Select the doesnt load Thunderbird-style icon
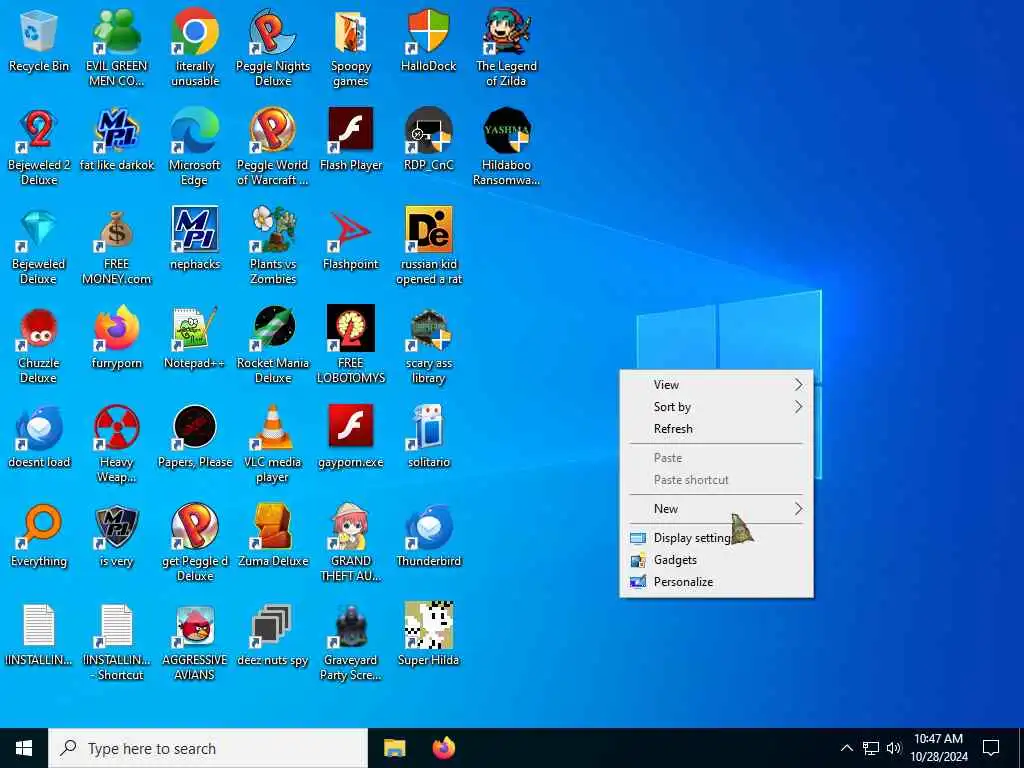Viewport: 1024px width, 768px height. 39,437
